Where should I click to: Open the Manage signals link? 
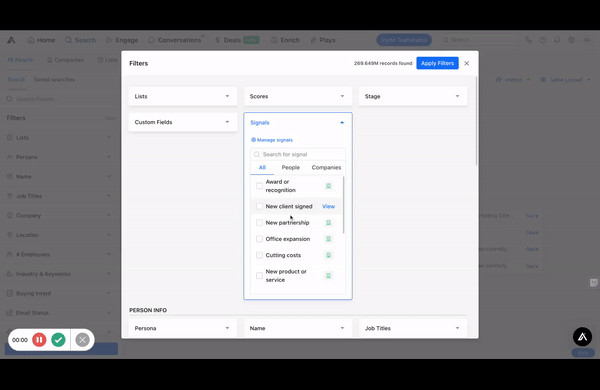point(272,140)
